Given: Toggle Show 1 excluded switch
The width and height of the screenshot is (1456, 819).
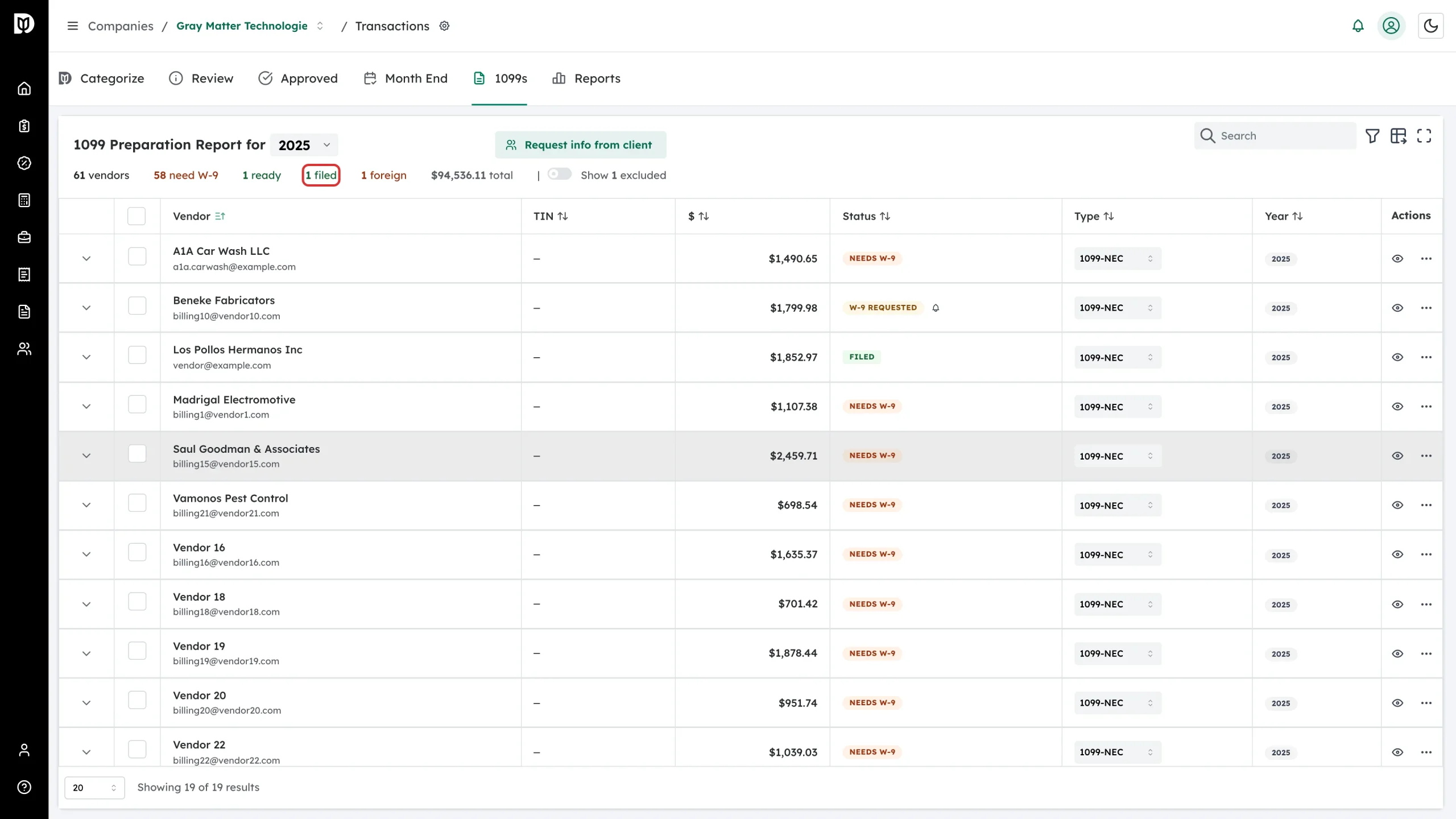Looking at the screenshot, I should [560, 174].
